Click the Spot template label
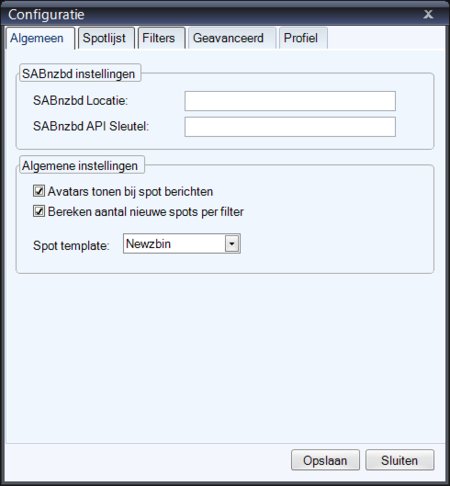The height and width of the screenshot is (486, 450). (71, 246)
